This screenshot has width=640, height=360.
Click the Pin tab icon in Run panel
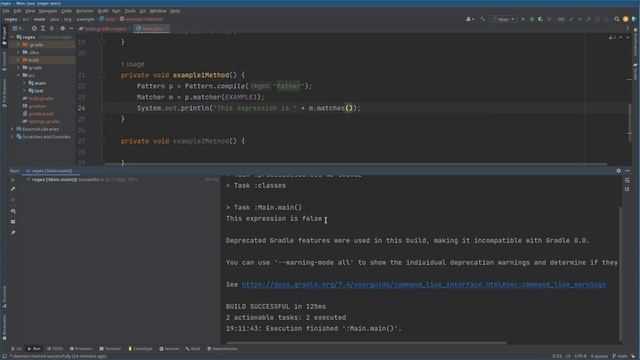pos(13,233)
